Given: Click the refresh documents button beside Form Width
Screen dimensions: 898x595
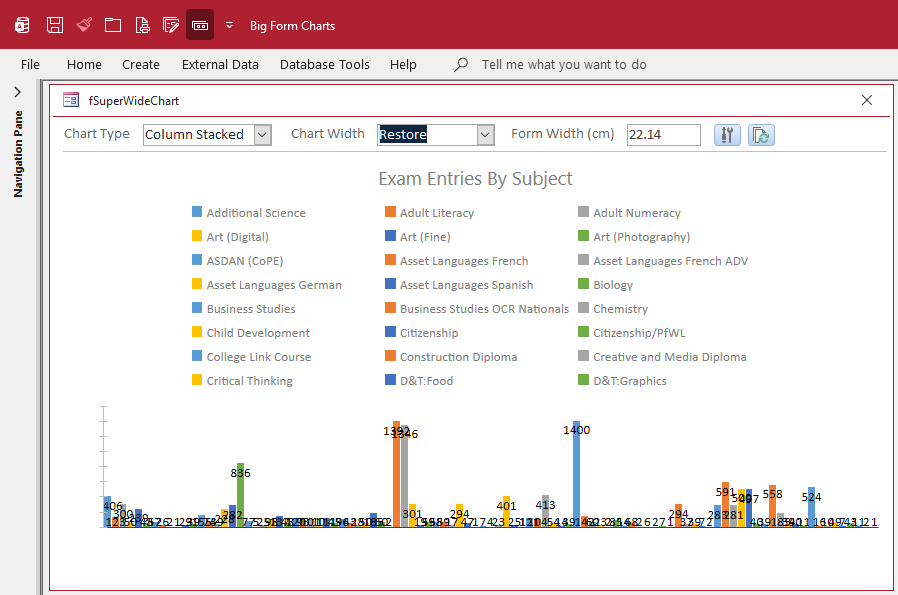Looking at the screenshot, I should (761, 135).
